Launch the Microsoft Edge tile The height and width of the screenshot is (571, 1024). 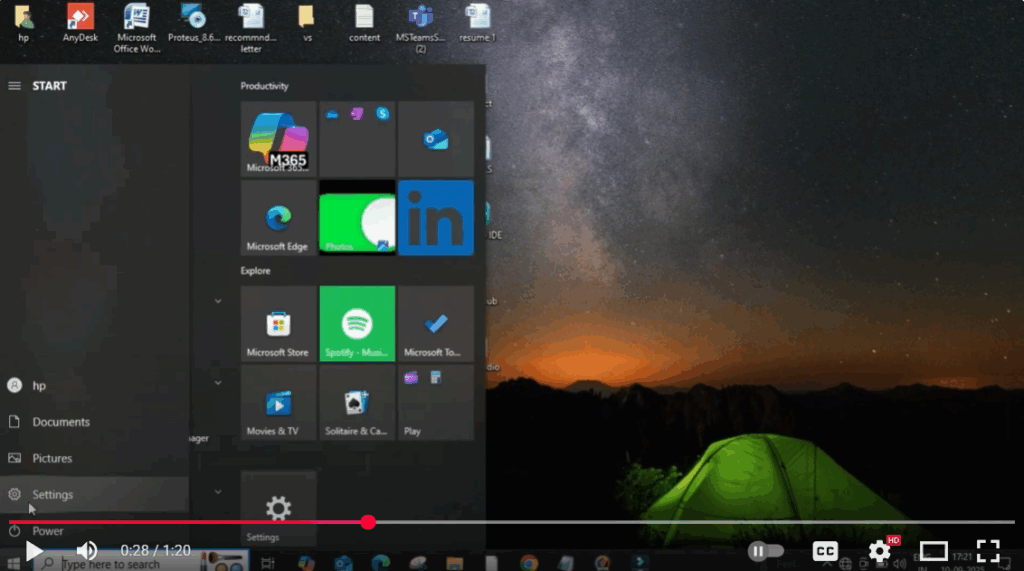point(278,218)
